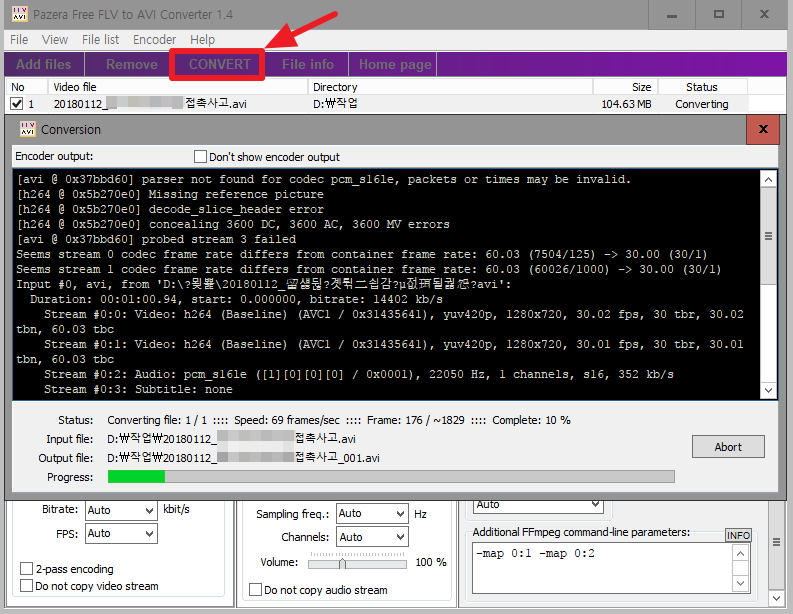Click the INFO button for FFmpeg parameters
The width and height of the screenshot is (793, 614).
(x=738, y=535)
